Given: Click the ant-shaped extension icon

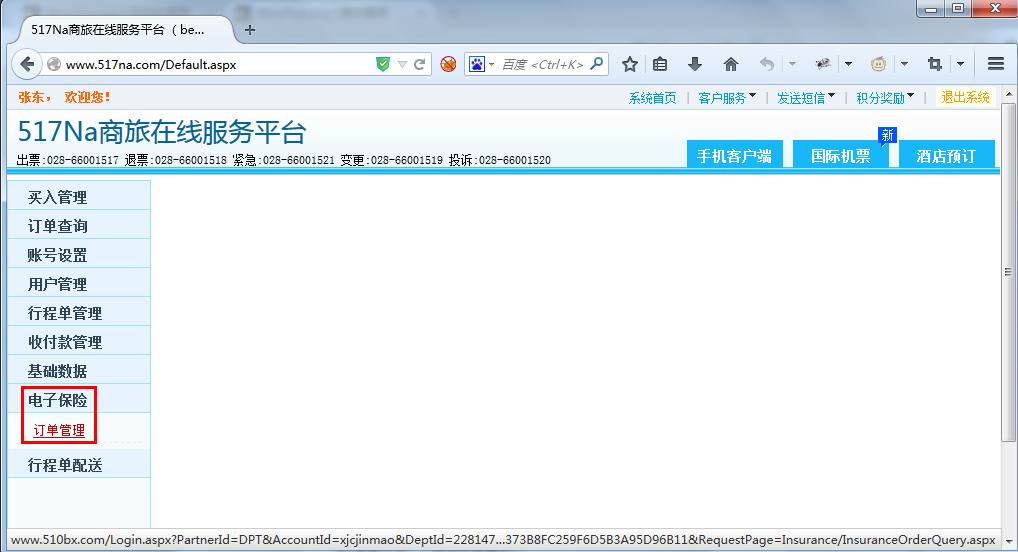Looking at the screenshot, I should [823, 64].
